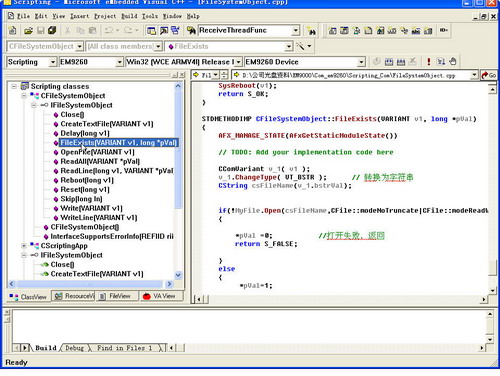Toggle the Output window icon
The width and height of the screenshot is (500, 376).
point(164,31)
